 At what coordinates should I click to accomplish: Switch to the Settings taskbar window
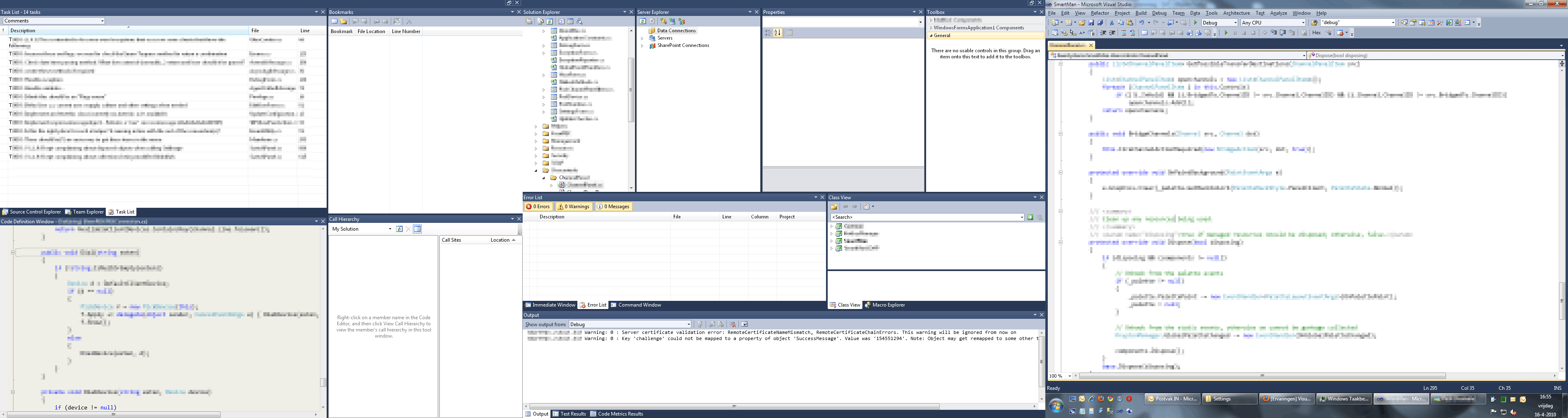[1230, 399]
